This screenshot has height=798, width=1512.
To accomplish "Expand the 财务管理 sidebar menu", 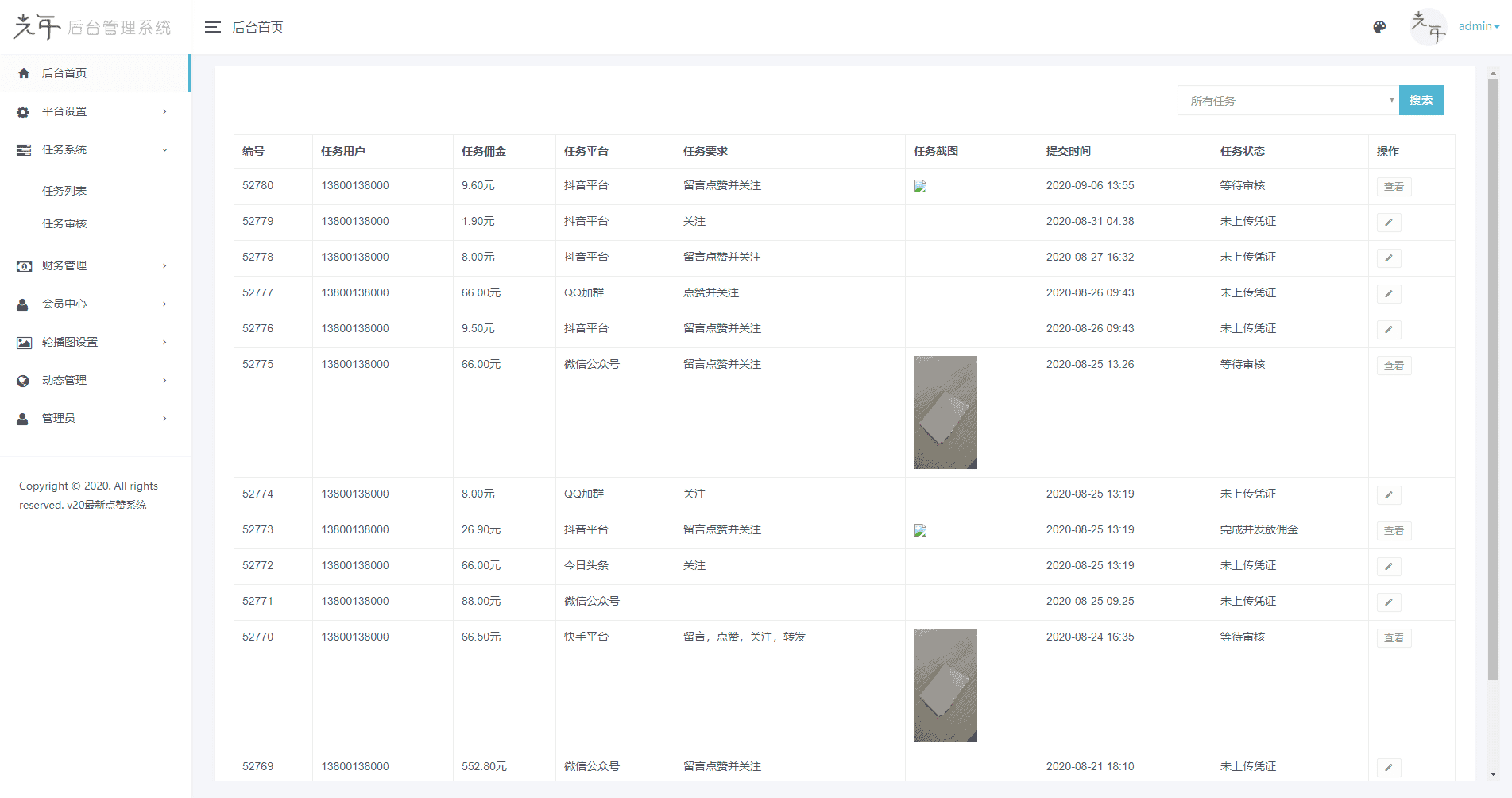I will pyautogui.click(x=95, y=265).
